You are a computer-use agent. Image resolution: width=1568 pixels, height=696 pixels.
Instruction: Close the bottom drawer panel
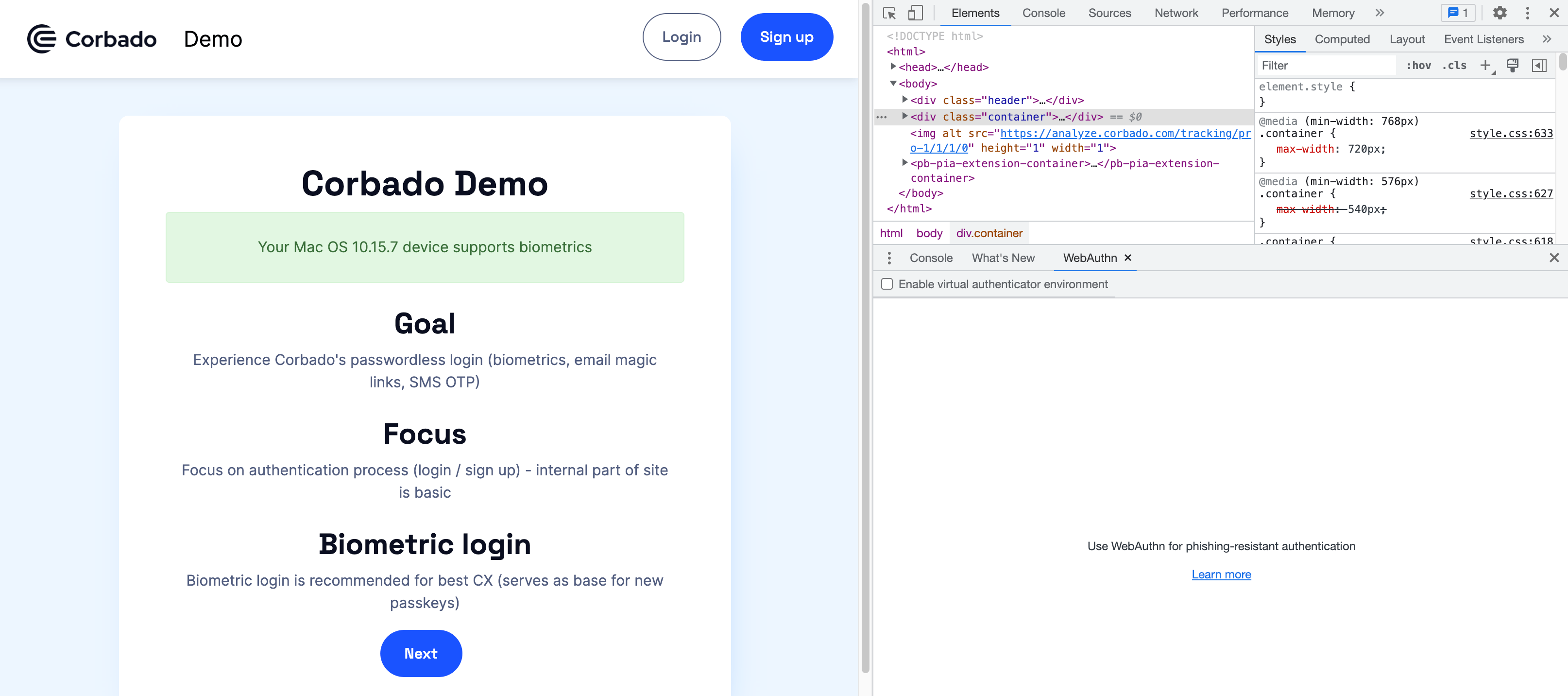coord(1554,258)
